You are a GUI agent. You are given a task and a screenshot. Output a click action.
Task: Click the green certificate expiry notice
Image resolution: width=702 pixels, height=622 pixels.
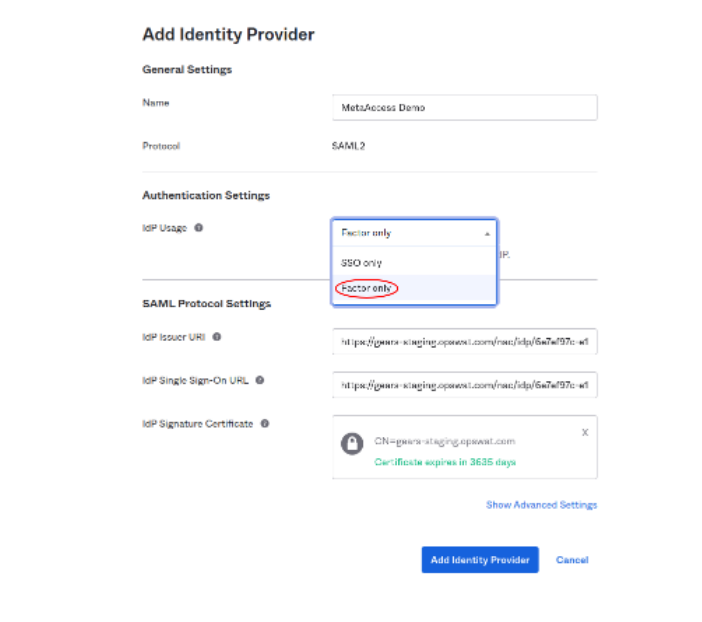click(x=445, y=462)
